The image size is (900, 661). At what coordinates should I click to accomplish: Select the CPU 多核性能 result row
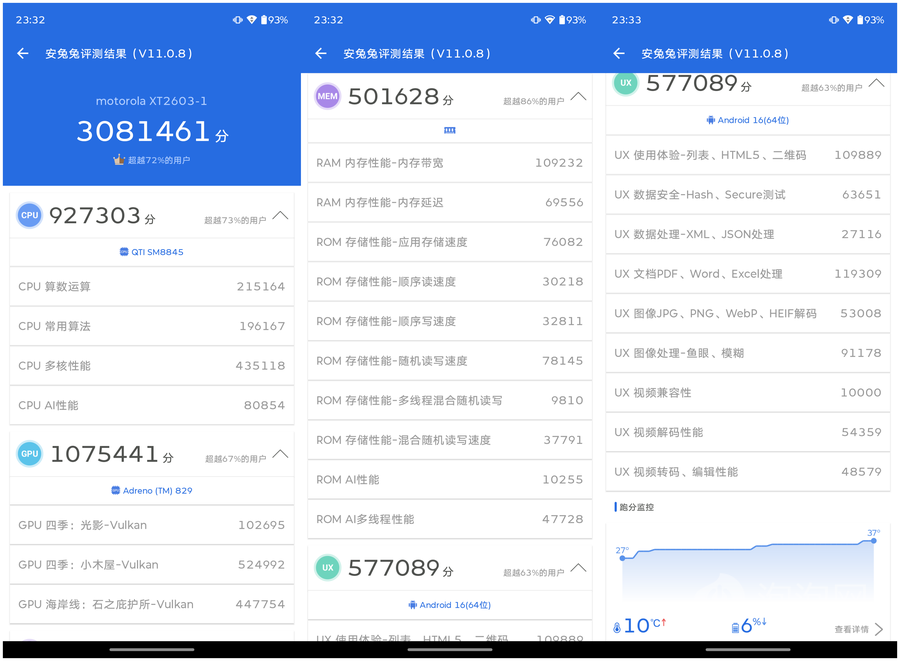[151, 365]
